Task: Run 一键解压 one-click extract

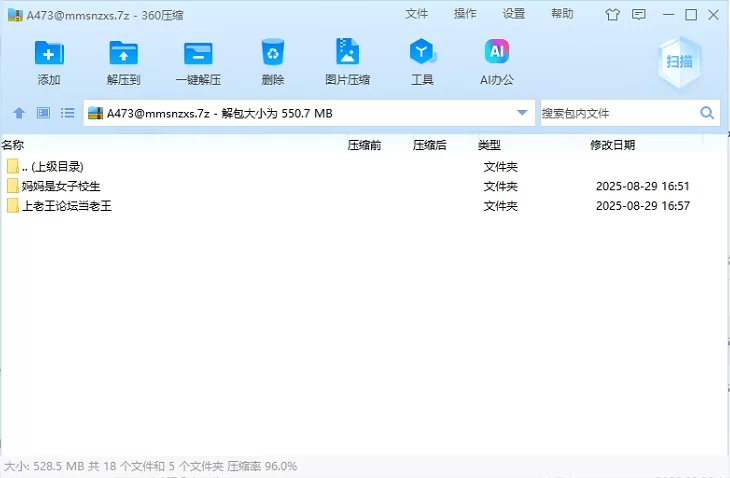Action: coord(198,53)
